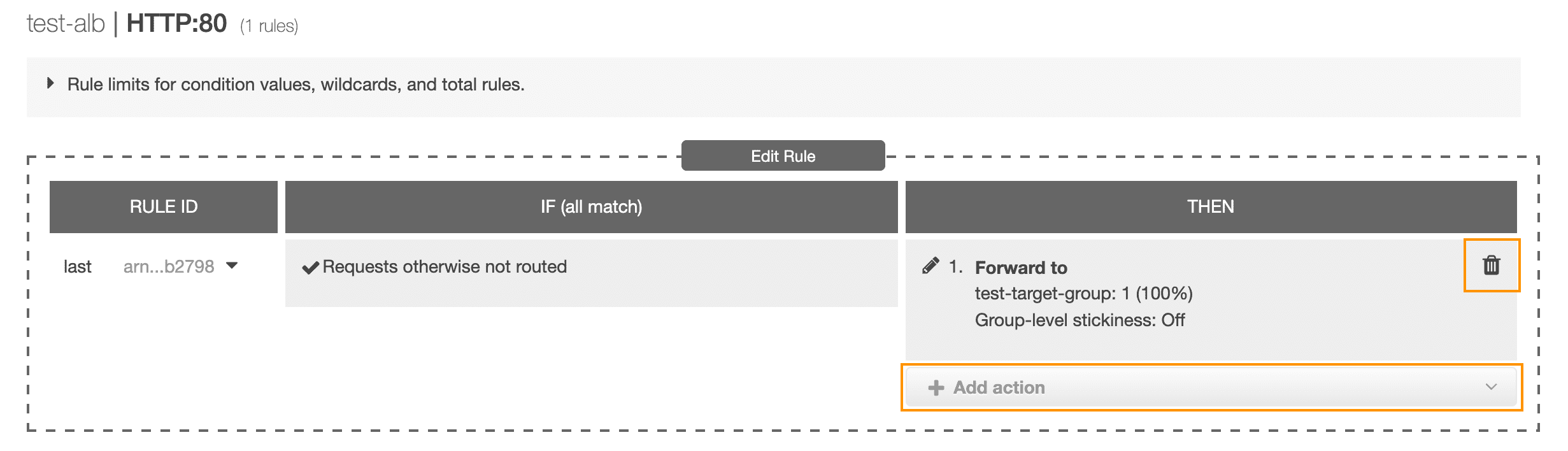This screenshot has width=1568, height=451.
Task: Select the IF (all match) column header
Action: (591, 206)
